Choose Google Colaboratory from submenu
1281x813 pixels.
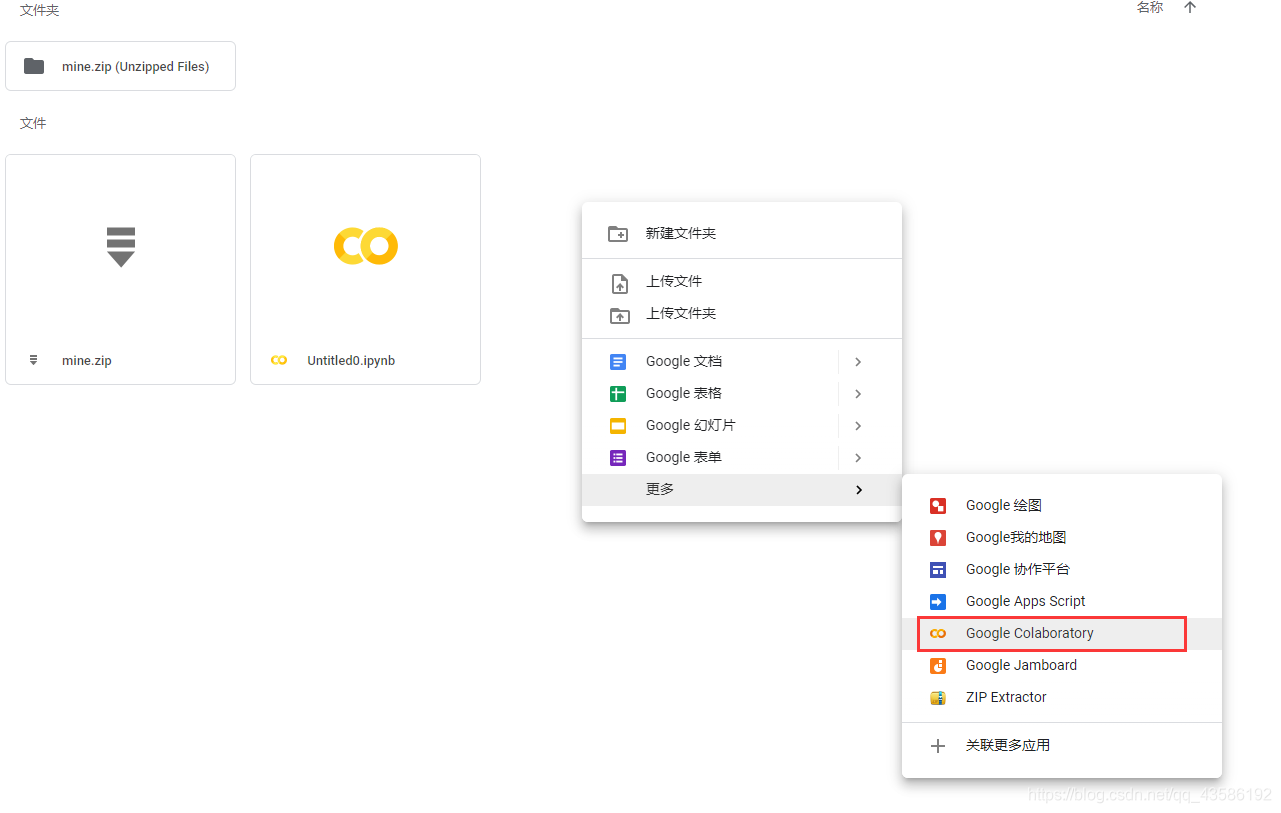click(x=1062, y=634)
